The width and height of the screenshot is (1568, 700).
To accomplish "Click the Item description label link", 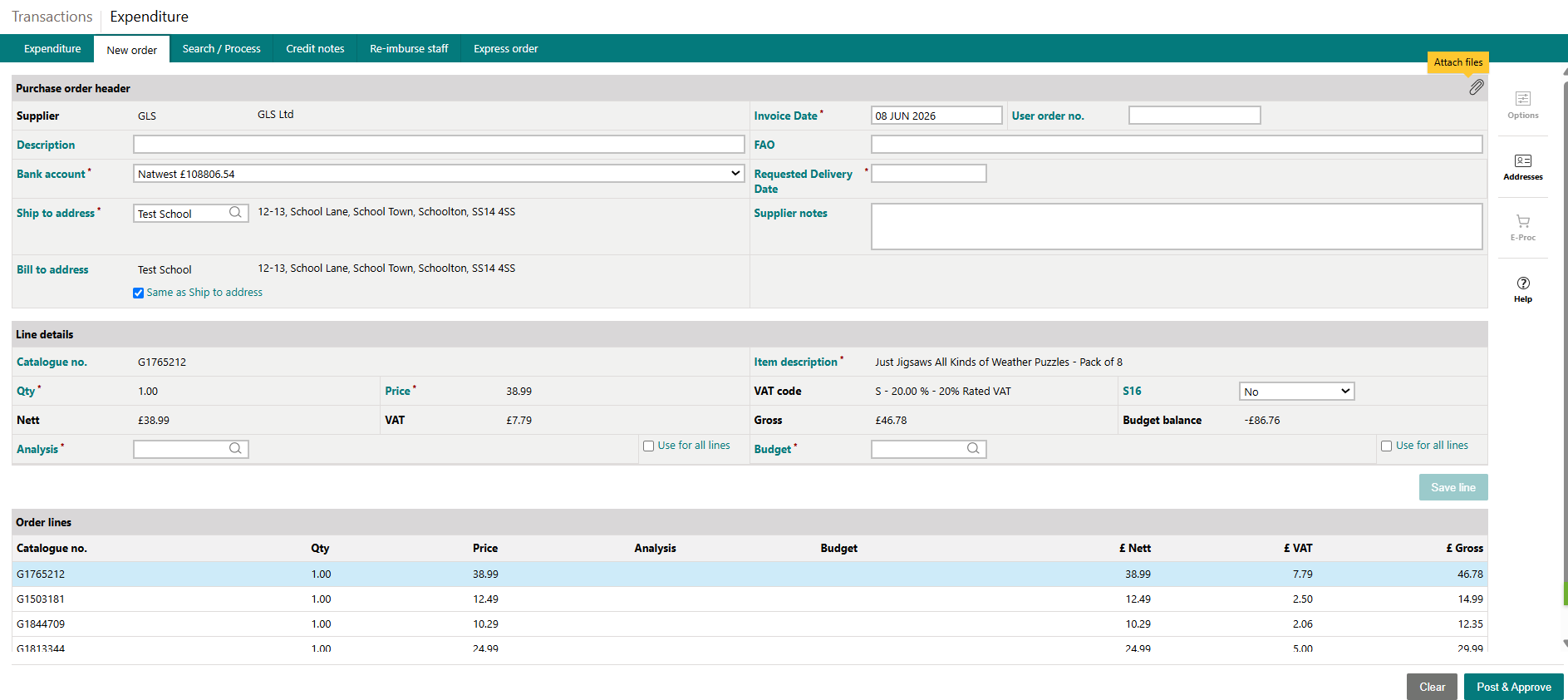I will [x=795, y=362].
